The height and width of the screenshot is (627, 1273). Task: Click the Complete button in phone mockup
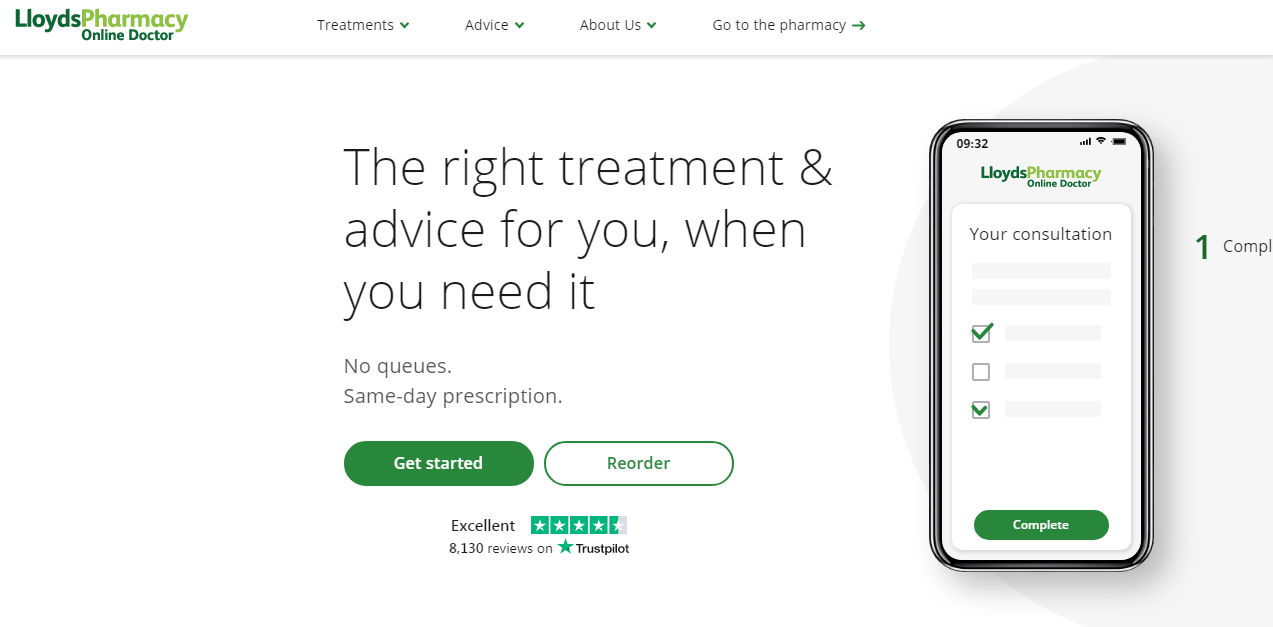(x=1041, y=525)
